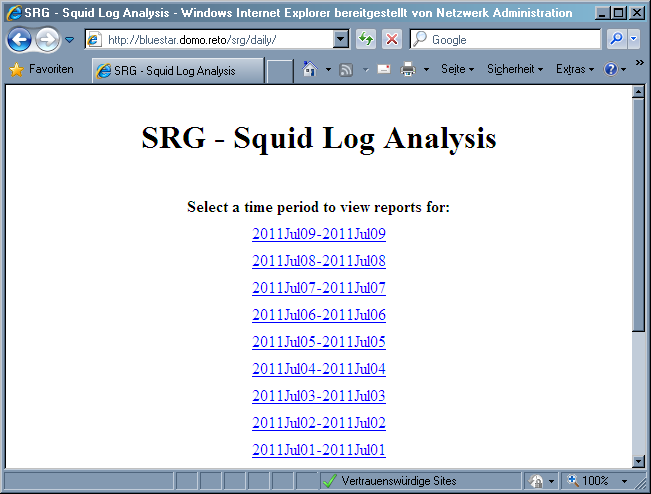Click the Print icon in toolbar
This screenshot has height=494, width=651.
[408, 70]
